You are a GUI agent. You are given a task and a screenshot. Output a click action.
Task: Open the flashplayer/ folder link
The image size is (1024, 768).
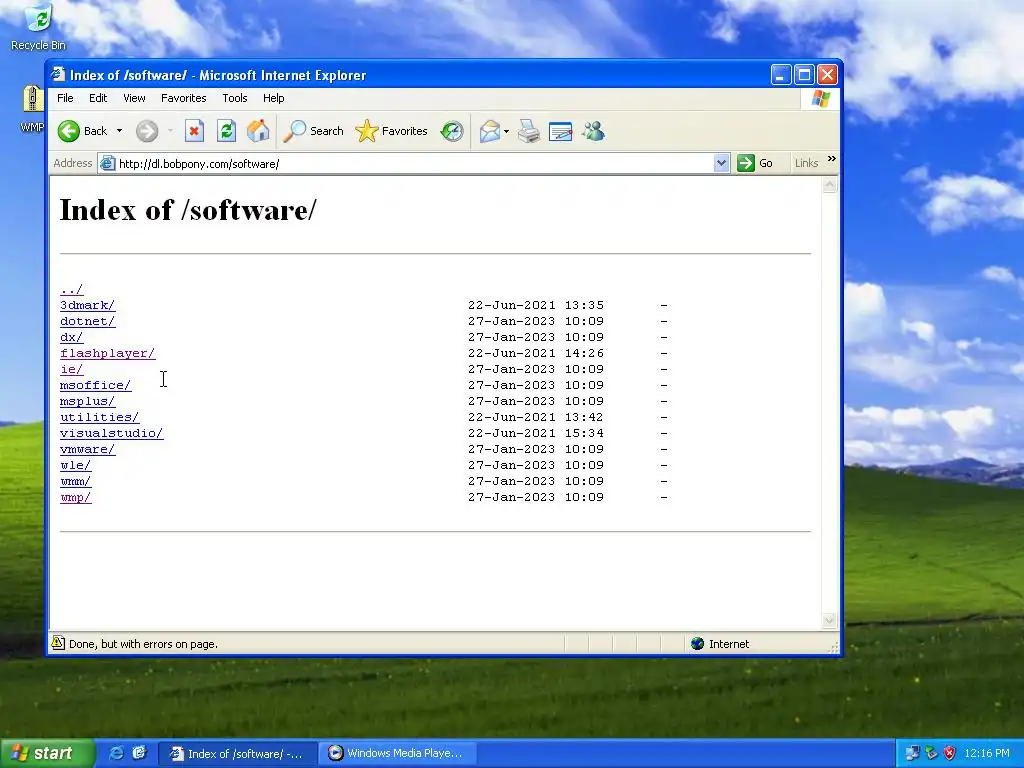click(108, 353)
